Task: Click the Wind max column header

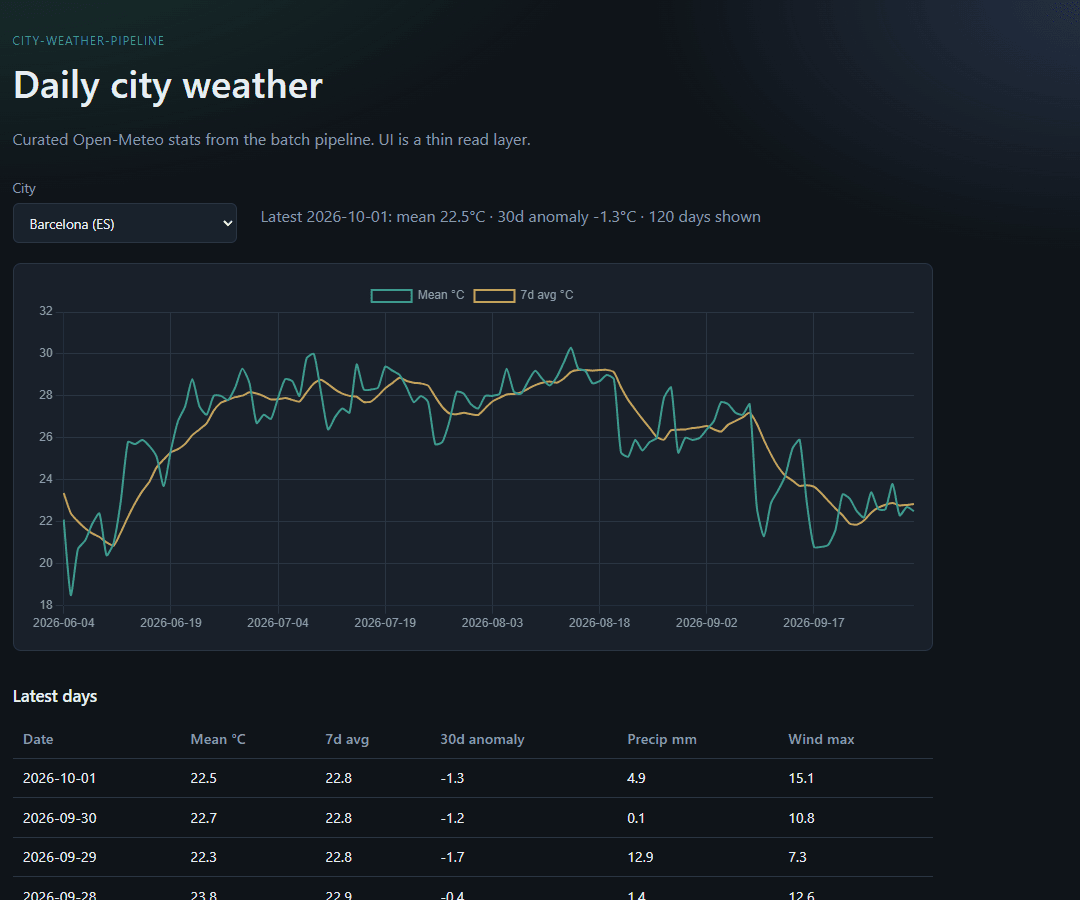Action: (x=821, y=739)
